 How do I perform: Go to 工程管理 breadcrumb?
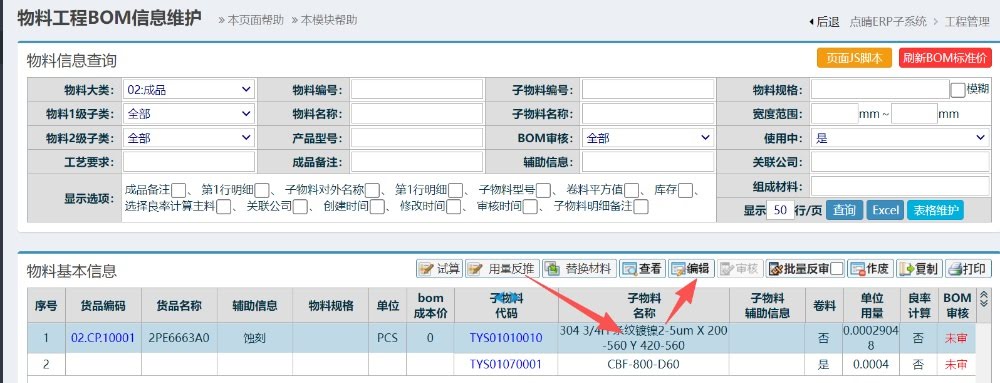click(x=967, y=22)
